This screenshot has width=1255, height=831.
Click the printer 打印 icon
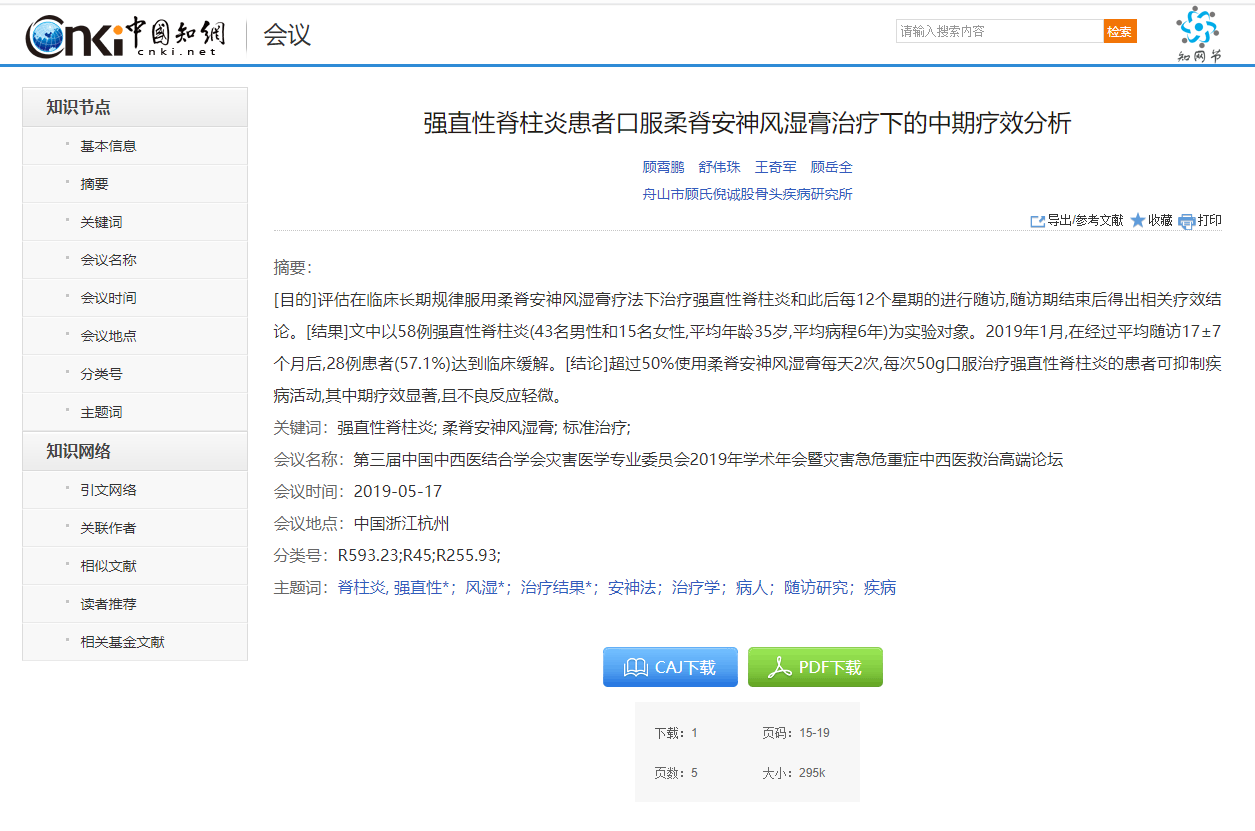1187,221
